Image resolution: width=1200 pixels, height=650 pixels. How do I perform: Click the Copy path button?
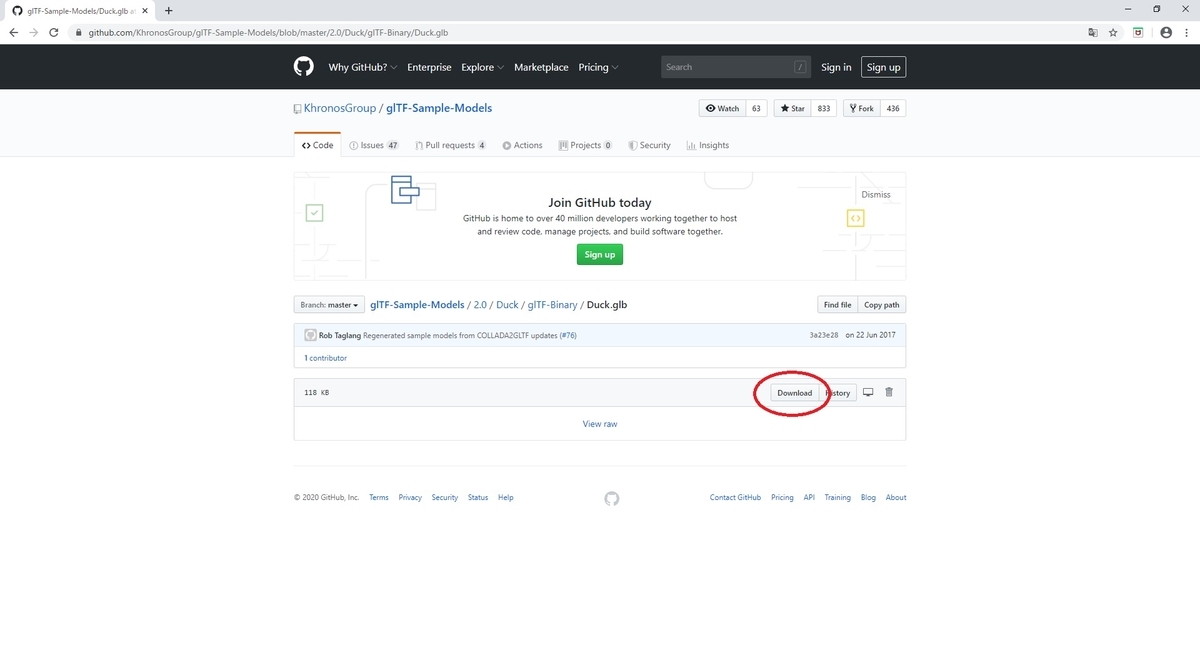[x=881, y=305]
